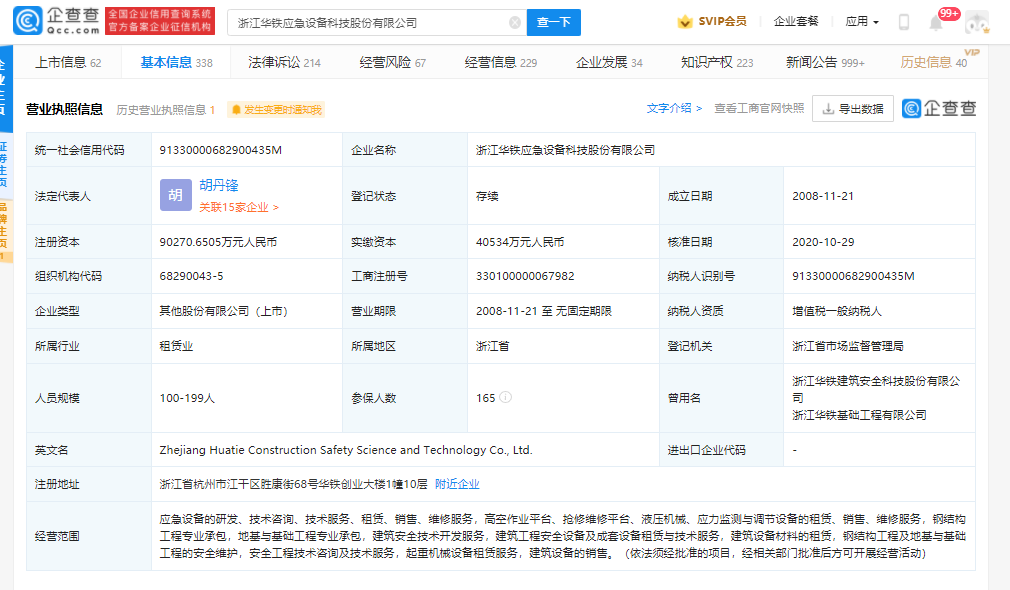The width and height of the screenshot is (1010, 590).
Task: Select staff size 100-199人
Action: 187,399
